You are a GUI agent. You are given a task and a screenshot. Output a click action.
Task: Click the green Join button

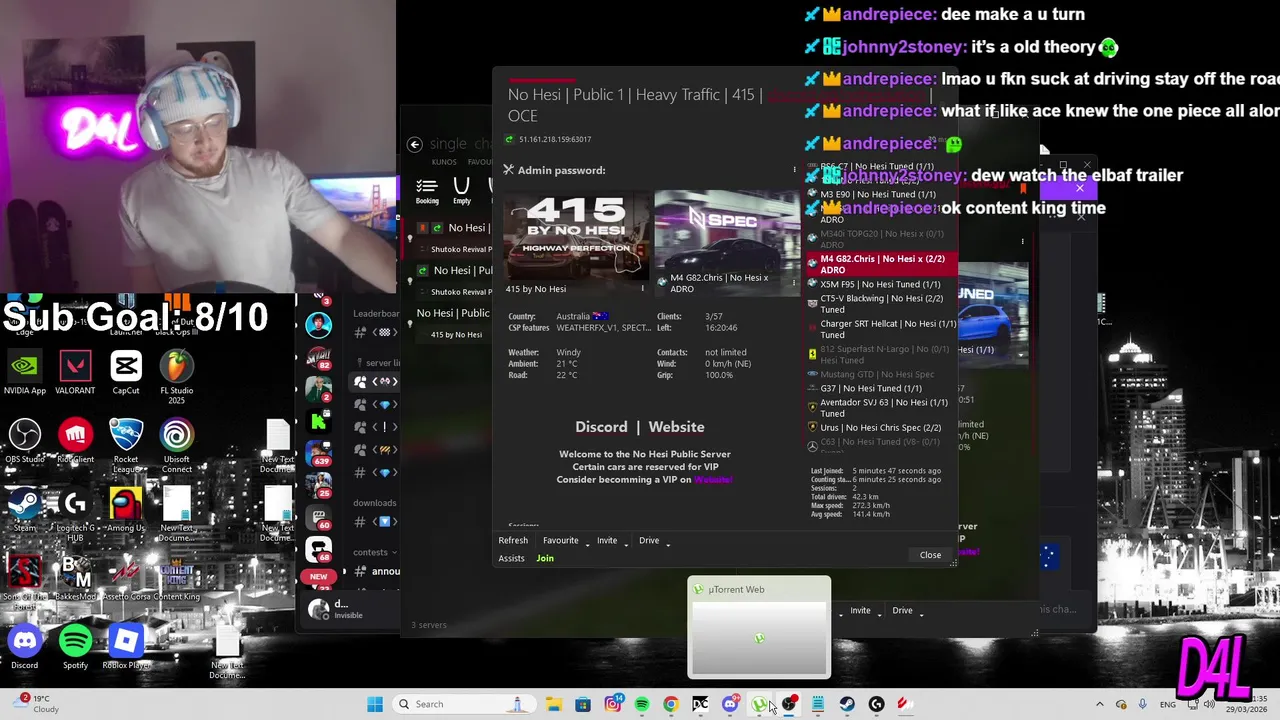tap(545, 558)
